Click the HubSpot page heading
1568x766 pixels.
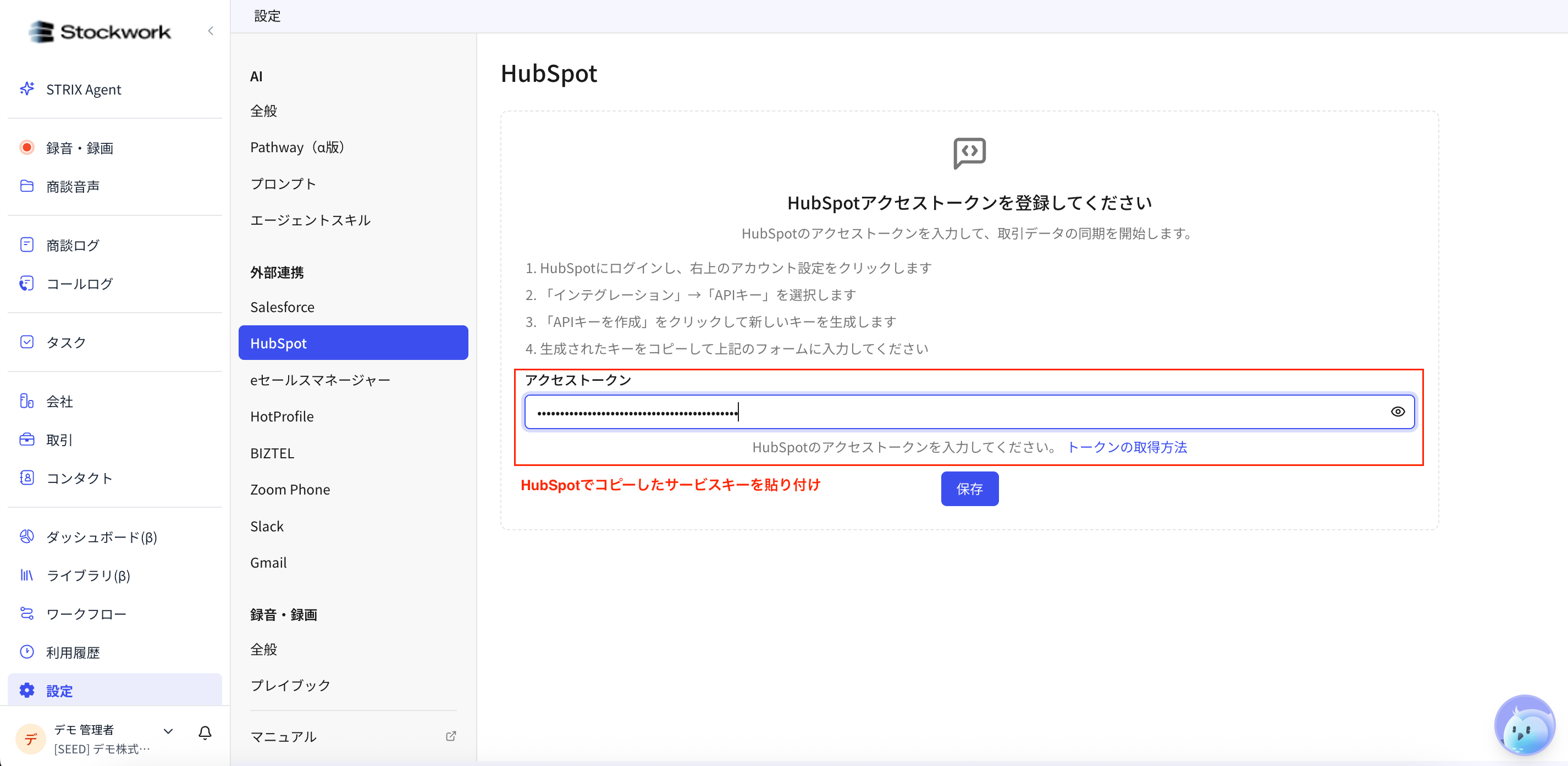point(549,73)
